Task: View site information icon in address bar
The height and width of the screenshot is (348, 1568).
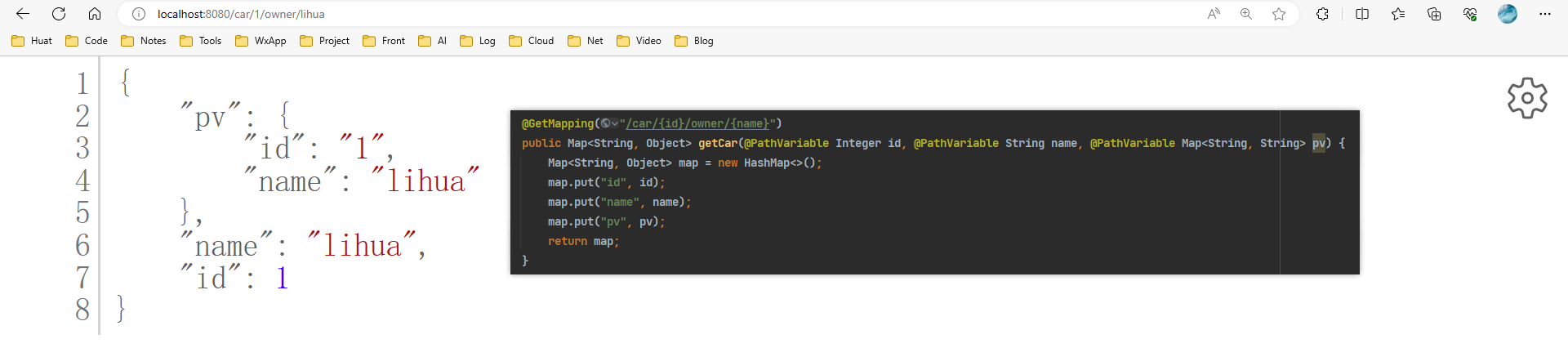Action: point(139,14)
